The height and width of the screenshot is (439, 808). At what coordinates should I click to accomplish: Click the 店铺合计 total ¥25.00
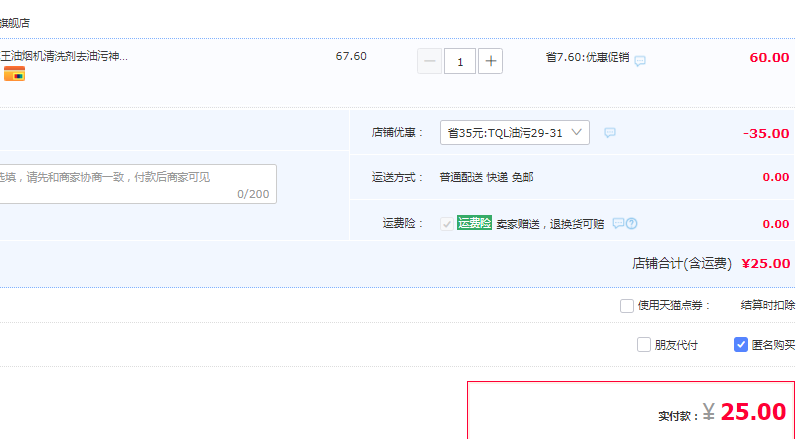(x=766, y=264)
